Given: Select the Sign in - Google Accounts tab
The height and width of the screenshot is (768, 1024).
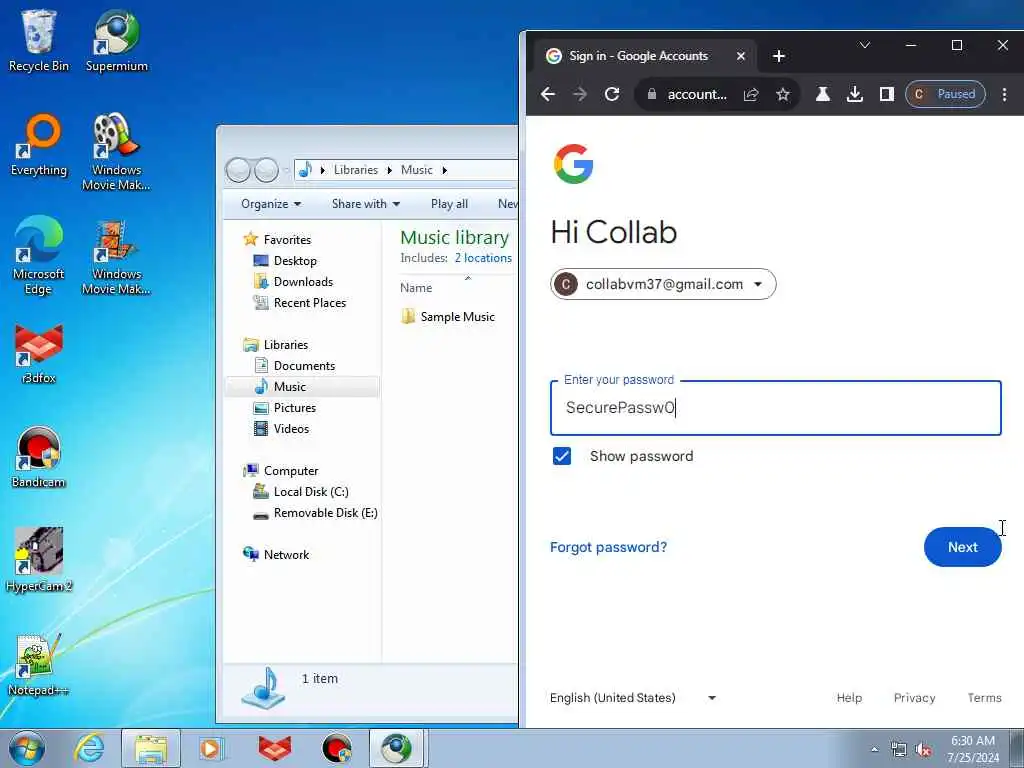Looking at the screenshot, I should [x=643, y=56].
